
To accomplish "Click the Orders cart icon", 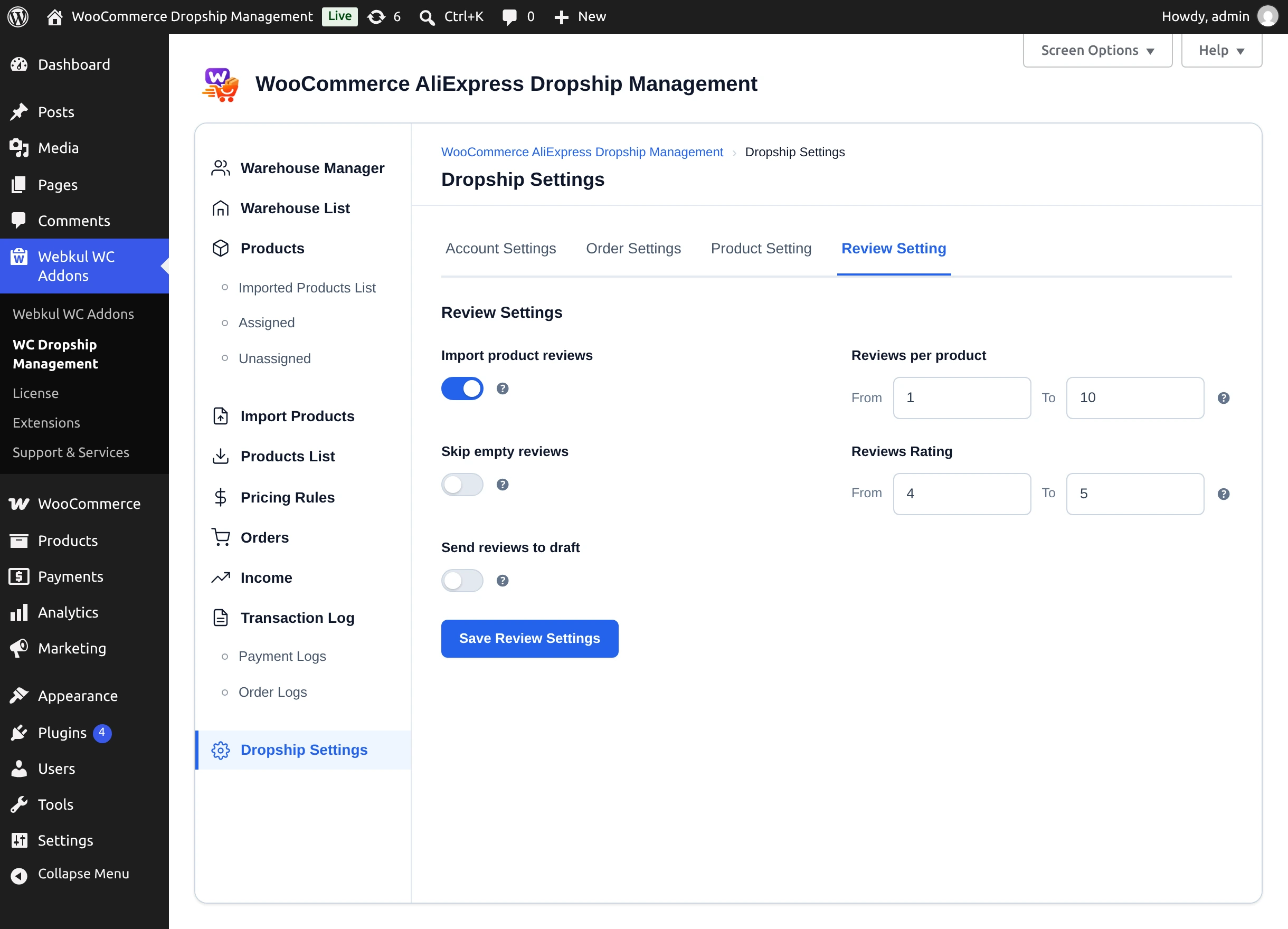I will pos(220,537).
